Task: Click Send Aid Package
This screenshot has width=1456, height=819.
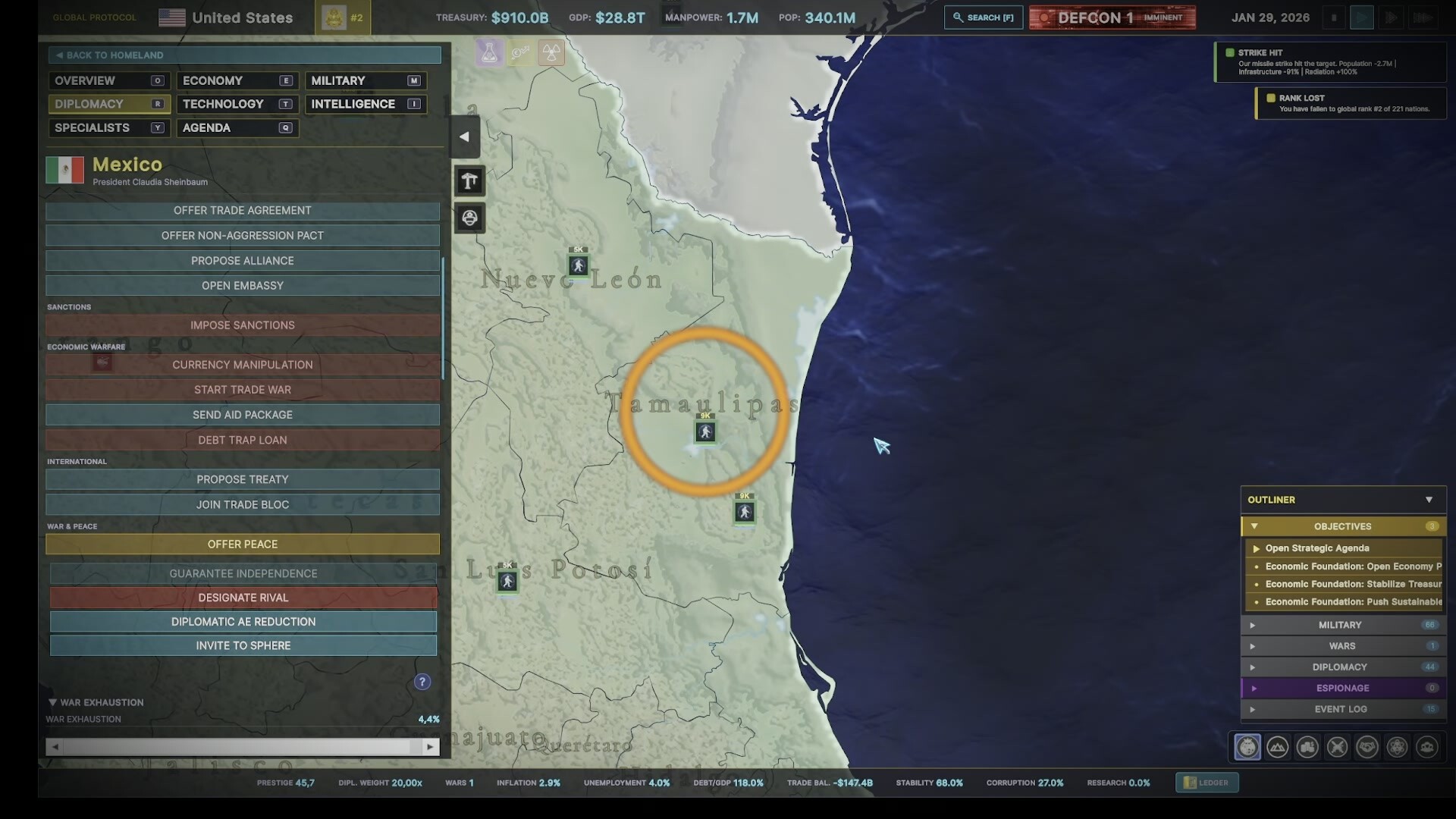Action: pos(243,415)
